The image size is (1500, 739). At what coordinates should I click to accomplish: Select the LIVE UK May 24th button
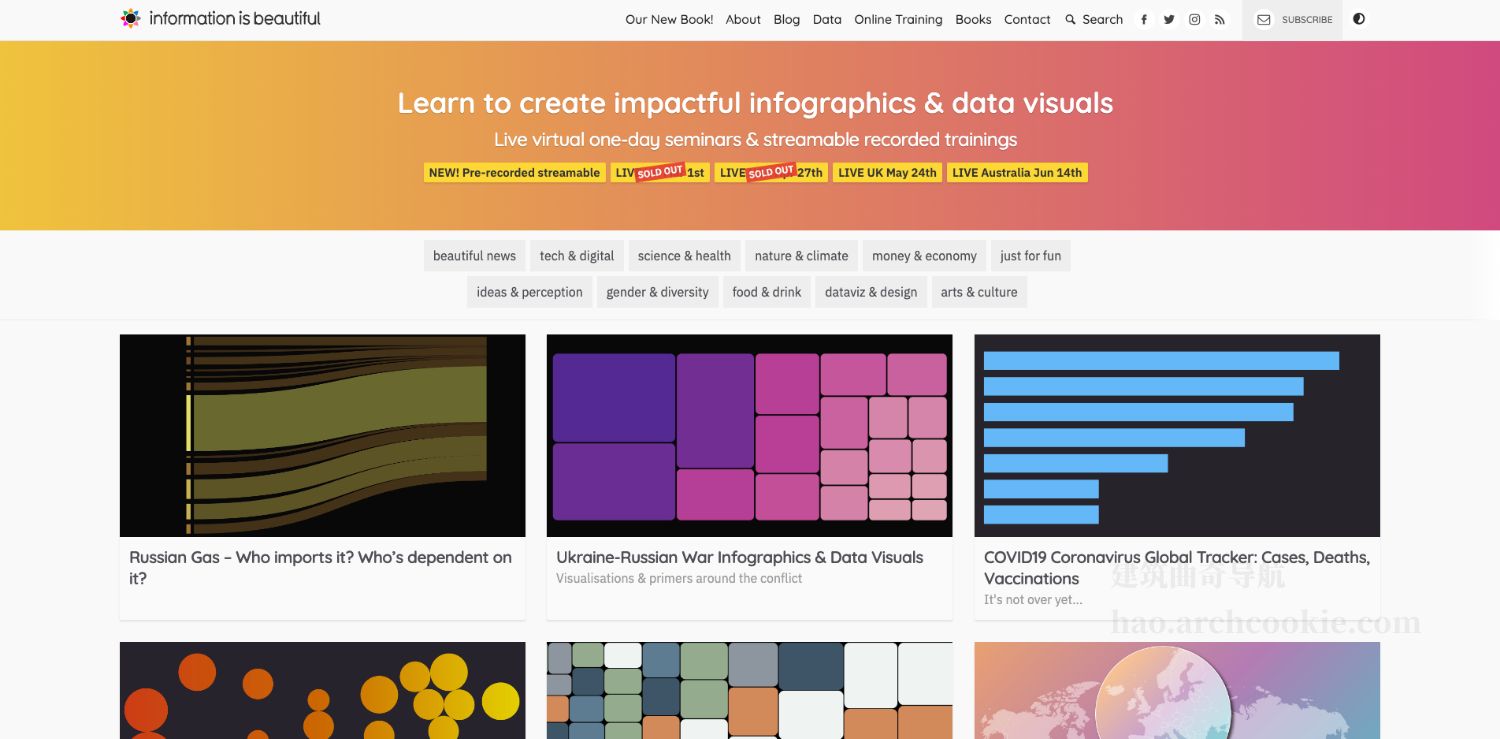point(887,173)
